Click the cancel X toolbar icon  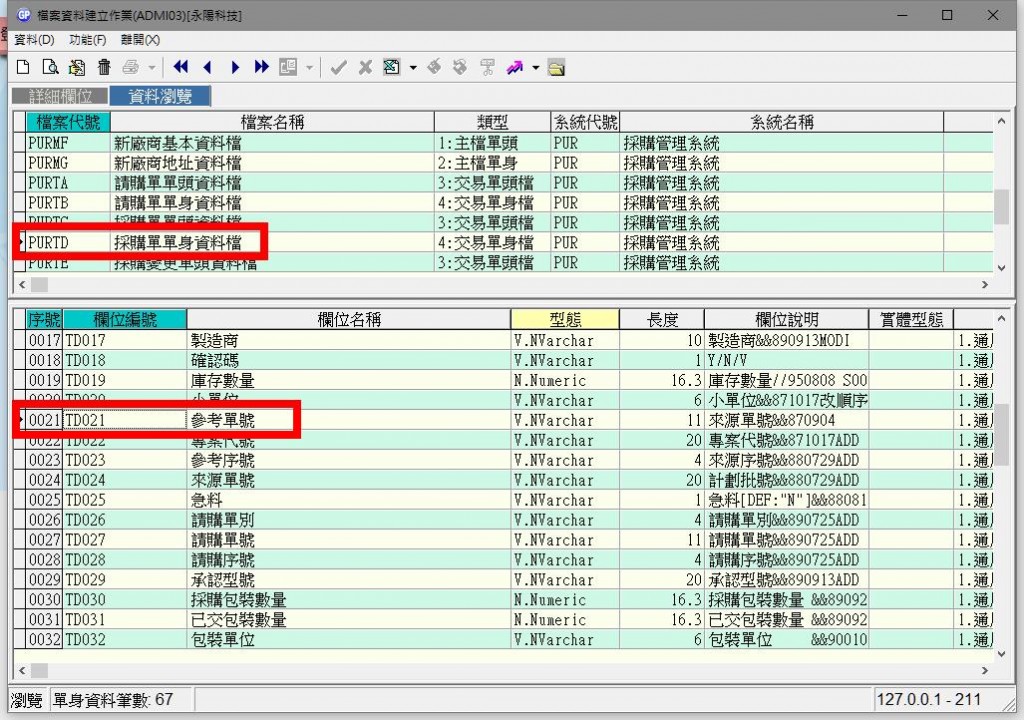365,67
